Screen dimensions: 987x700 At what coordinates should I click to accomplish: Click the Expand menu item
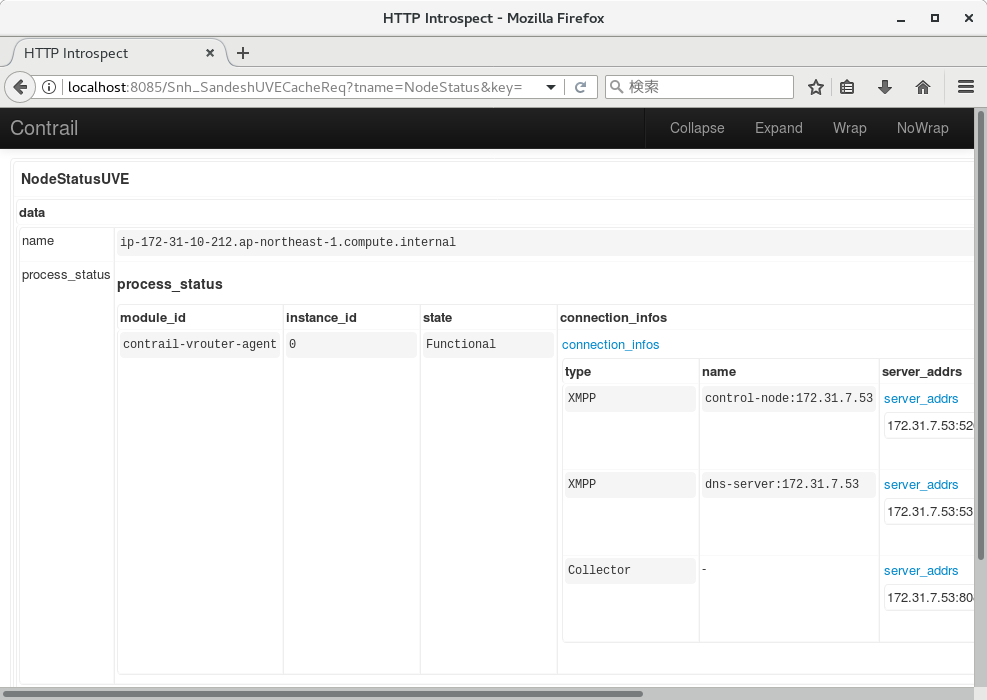(x=779, y=128)
